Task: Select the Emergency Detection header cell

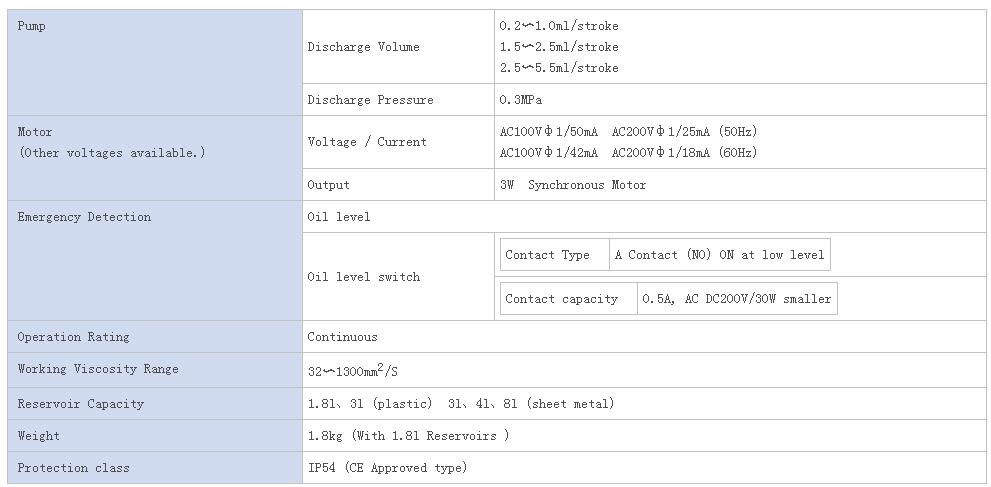Action: click(x=155, y=260)
